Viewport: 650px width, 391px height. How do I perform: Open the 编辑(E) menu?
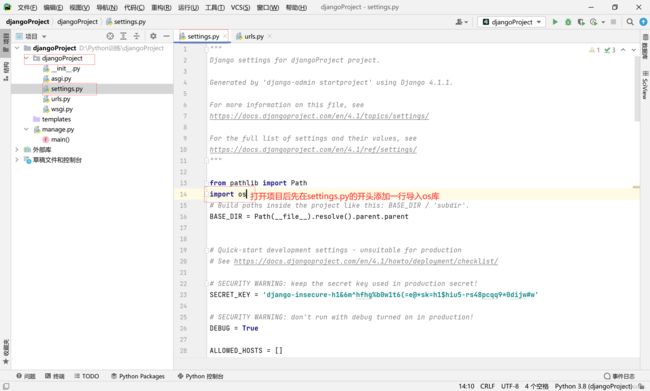(x=53, y=7)
